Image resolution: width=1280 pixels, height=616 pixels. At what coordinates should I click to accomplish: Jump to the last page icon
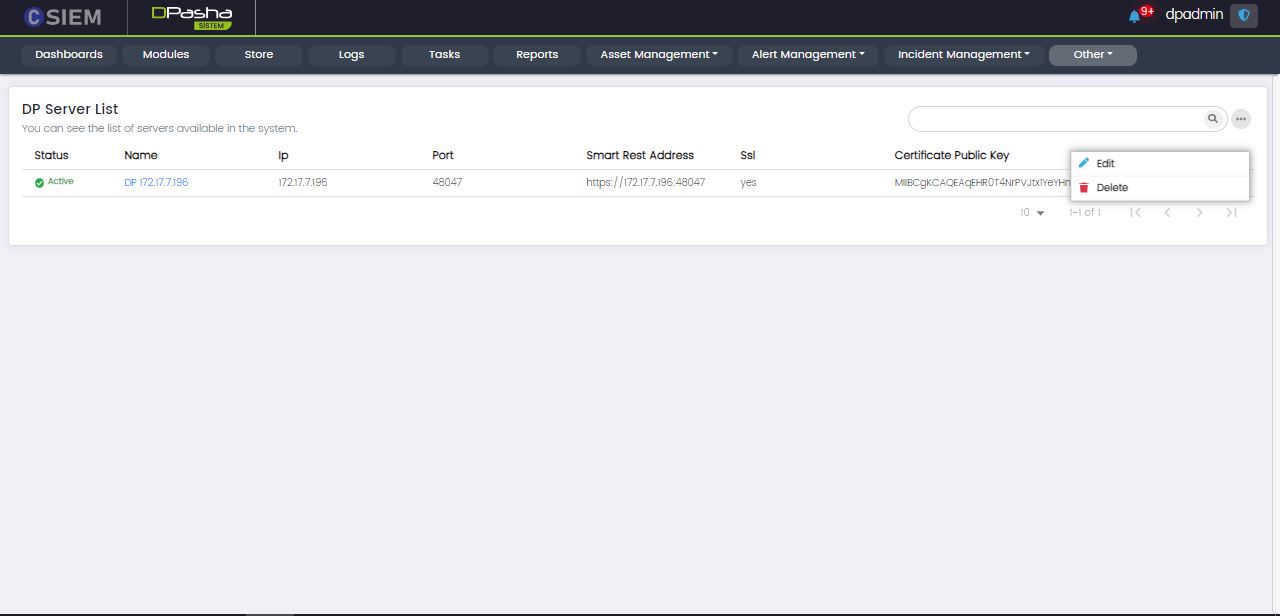tap(1231, 212)
